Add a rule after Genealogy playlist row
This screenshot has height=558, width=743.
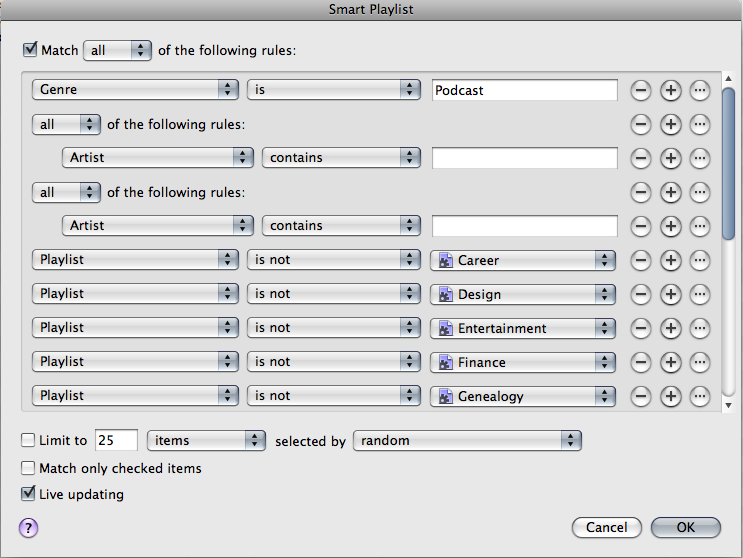671,396
